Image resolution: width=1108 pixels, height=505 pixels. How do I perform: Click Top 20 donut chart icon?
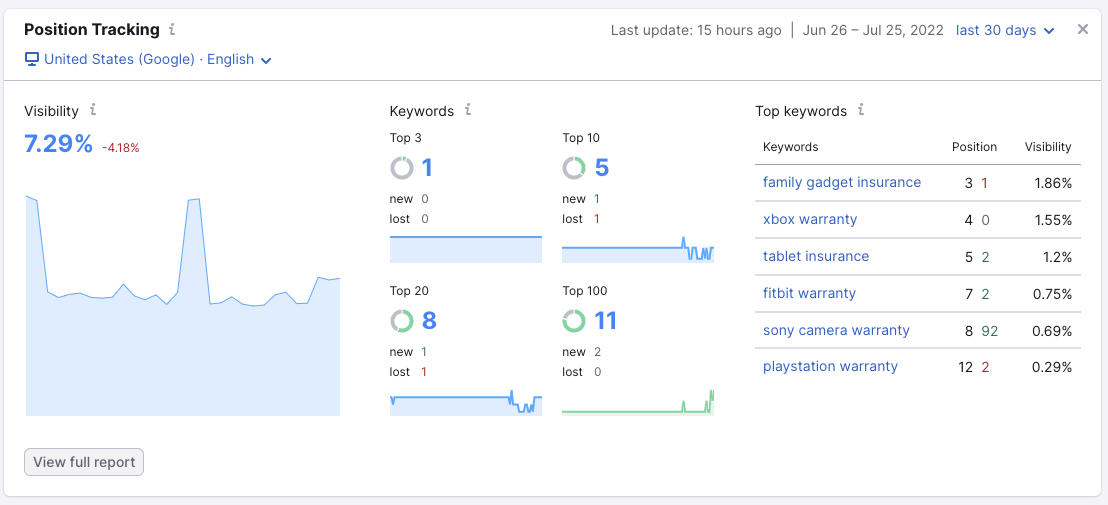(x=401, y=321)
